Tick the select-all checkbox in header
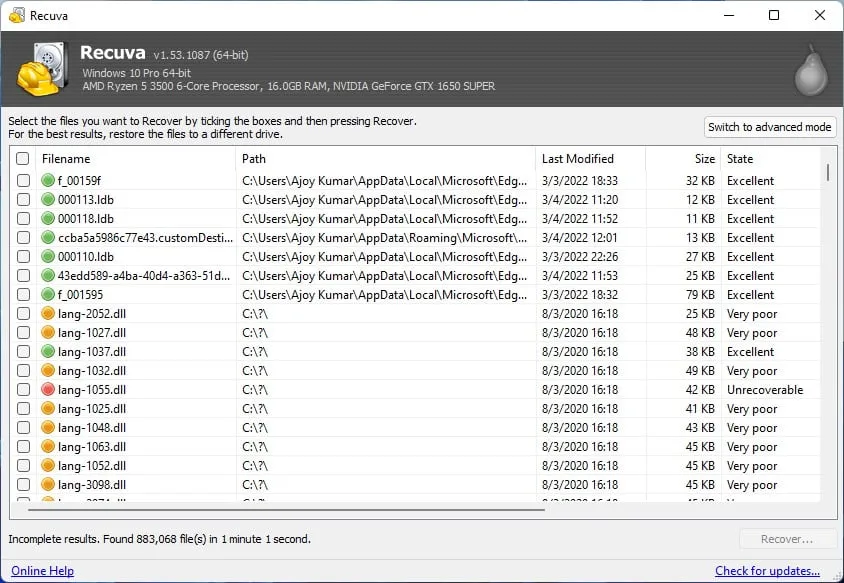 23,159
